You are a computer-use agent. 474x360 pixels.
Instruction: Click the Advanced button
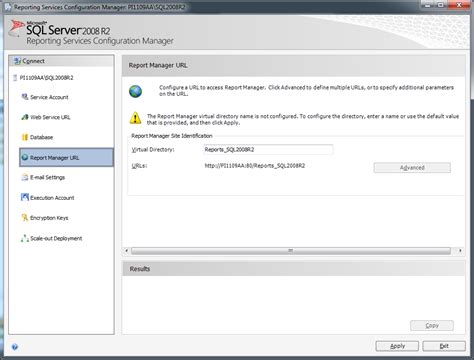412,168
